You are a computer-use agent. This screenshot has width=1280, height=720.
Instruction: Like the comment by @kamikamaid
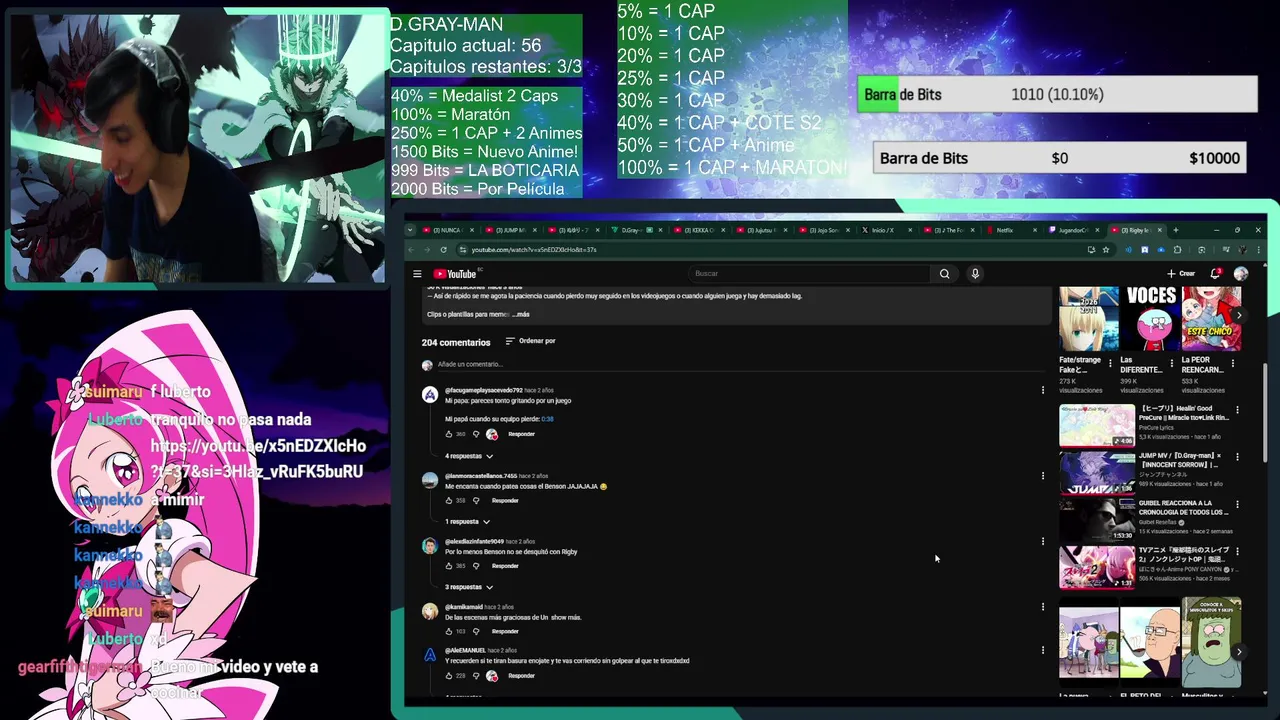point(449,631)
